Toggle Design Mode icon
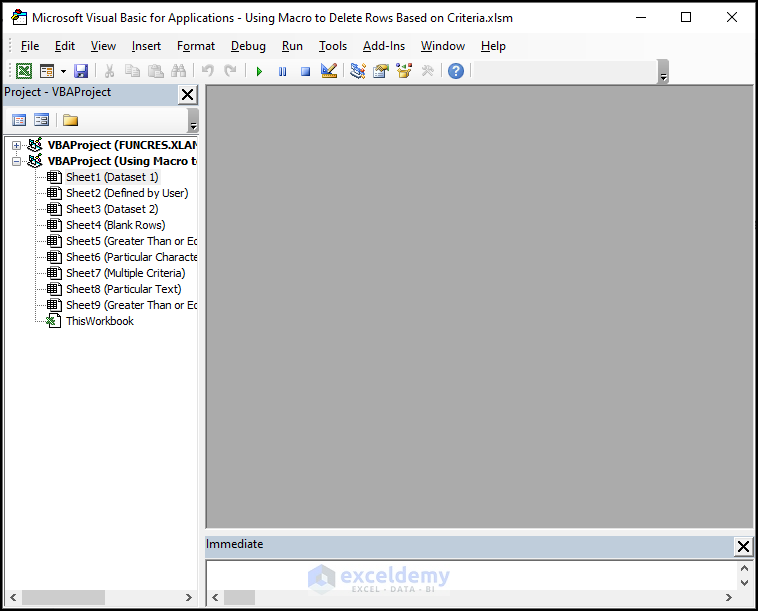The height and width of the screenshot is (611, 758). (329, 71)
